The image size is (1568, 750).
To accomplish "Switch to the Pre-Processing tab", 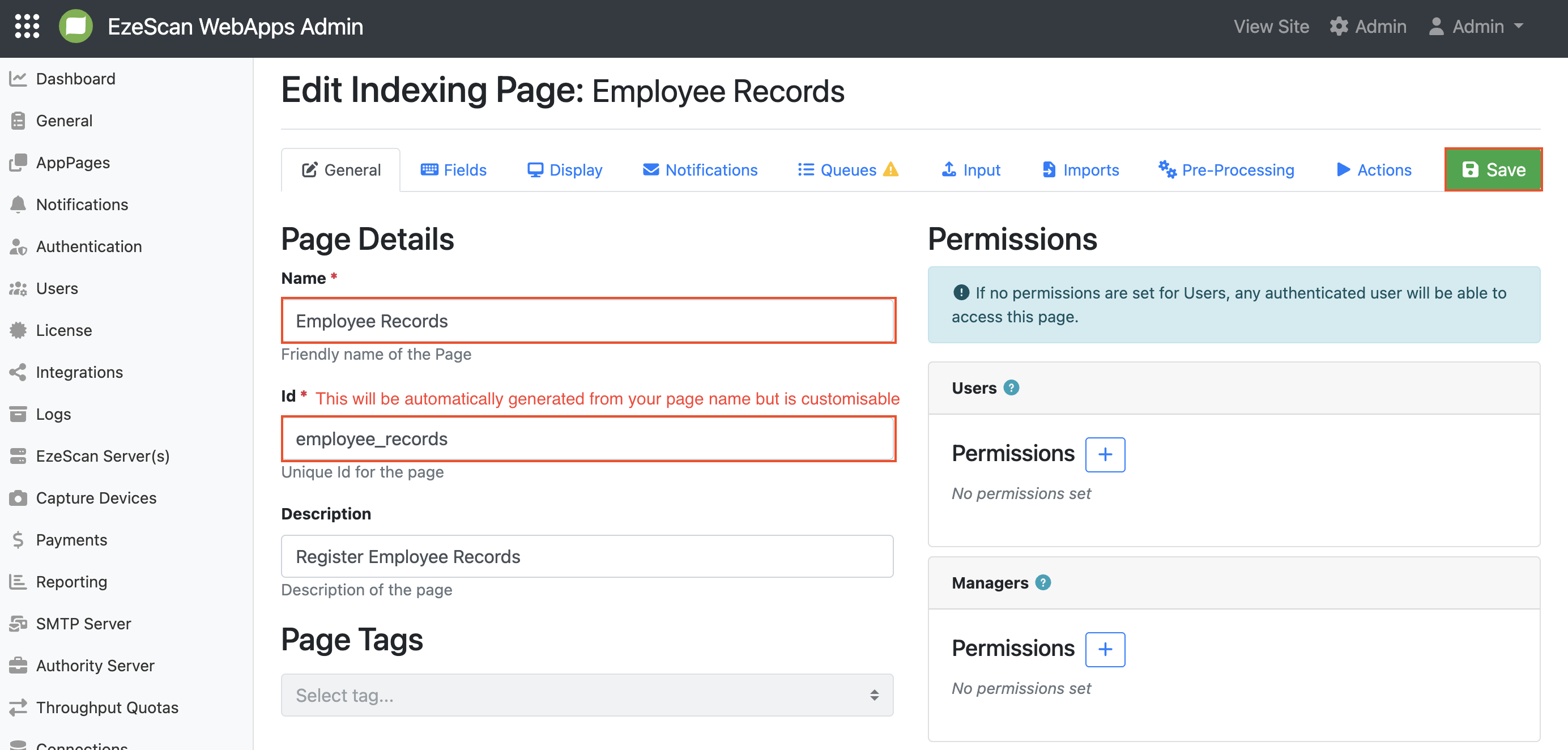I will [1226, 170].
